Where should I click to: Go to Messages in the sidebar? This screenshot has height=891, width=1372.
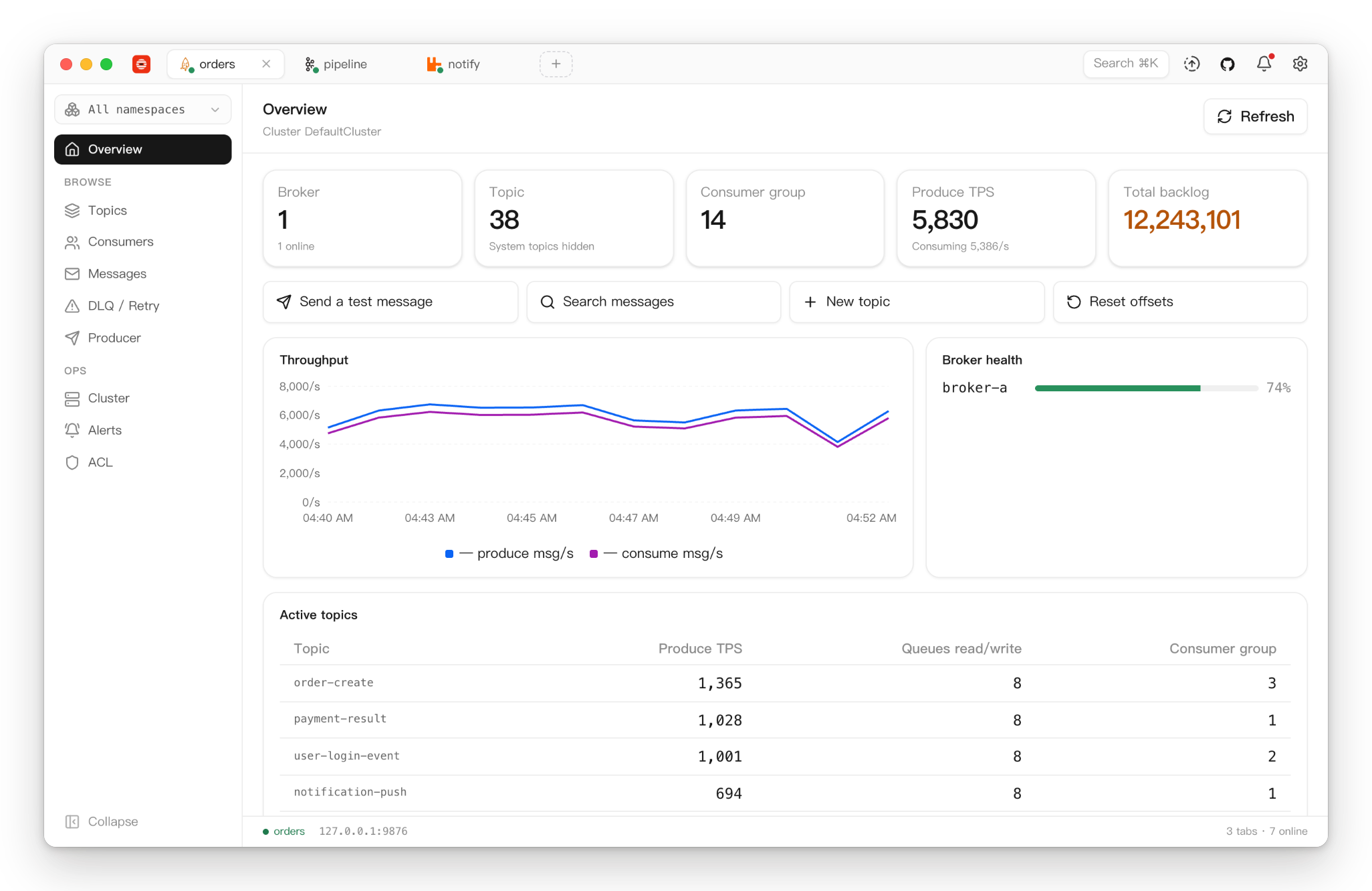[142, 274]
